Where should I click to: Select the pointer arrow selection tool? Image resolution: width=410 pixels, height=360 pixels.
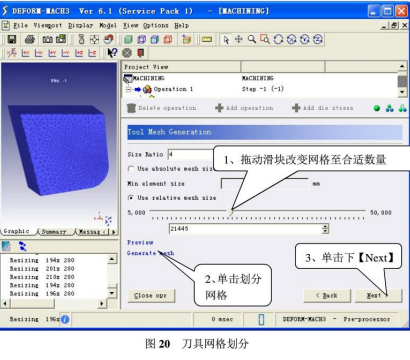(226, 40)
